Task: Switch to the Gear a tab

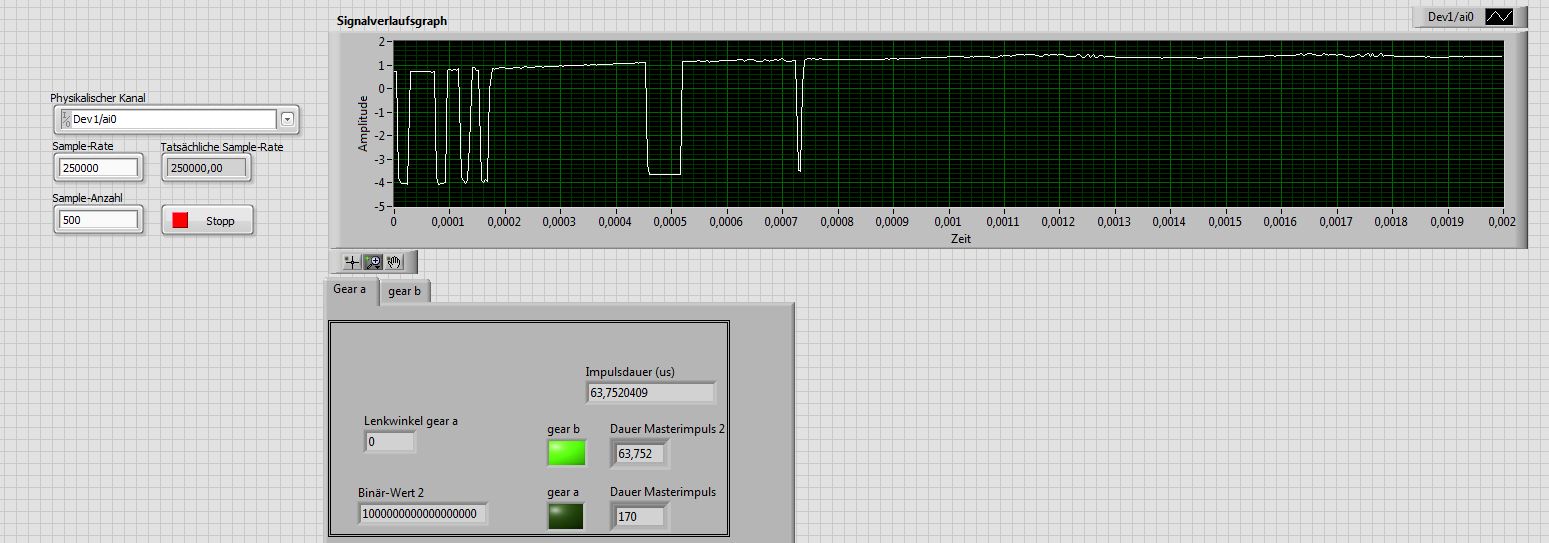Action: point(350,289)
